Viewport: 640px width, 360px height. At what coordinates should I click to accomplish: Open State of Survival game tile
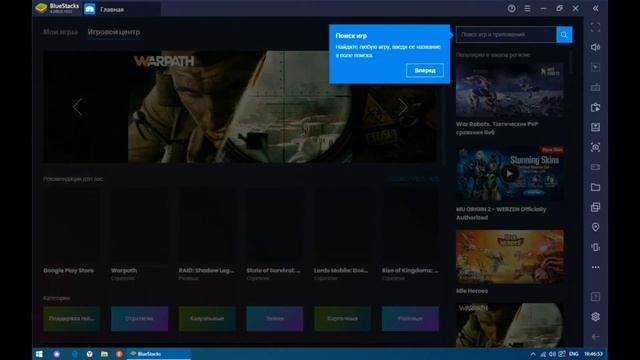pos(275,234)
